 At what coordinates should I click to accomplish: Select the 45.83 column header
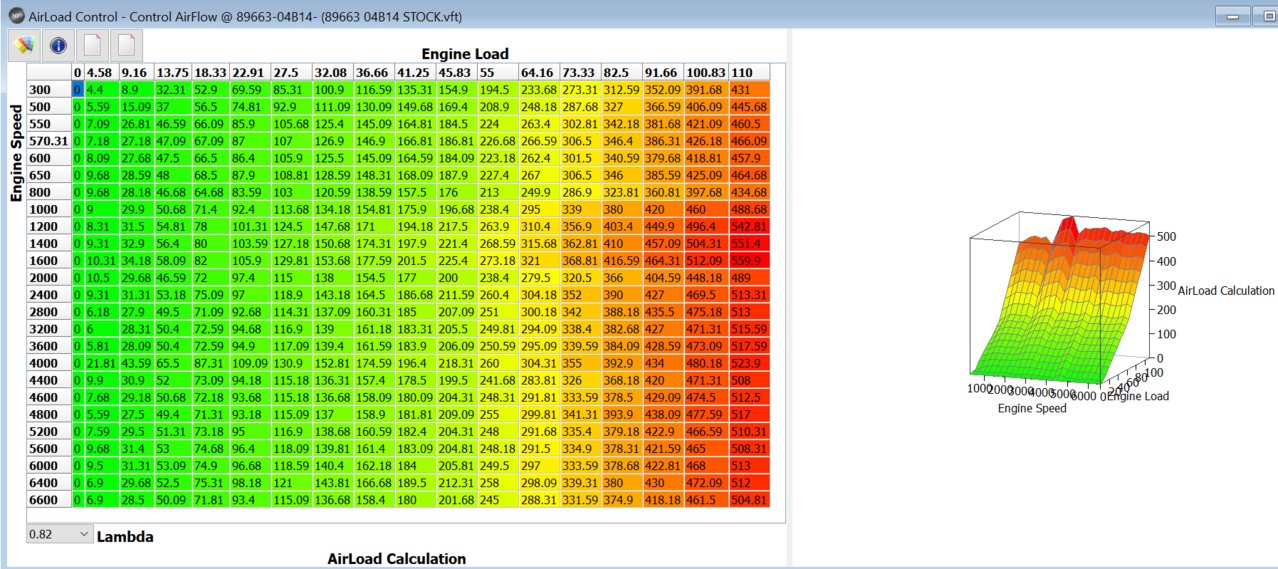(x=456, y=73)
